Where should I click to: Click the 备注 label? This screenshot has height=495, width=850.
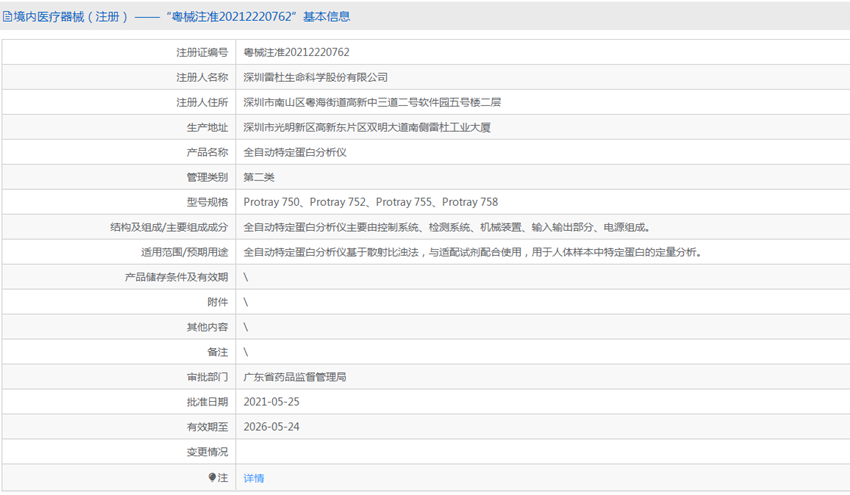(217, 351)
